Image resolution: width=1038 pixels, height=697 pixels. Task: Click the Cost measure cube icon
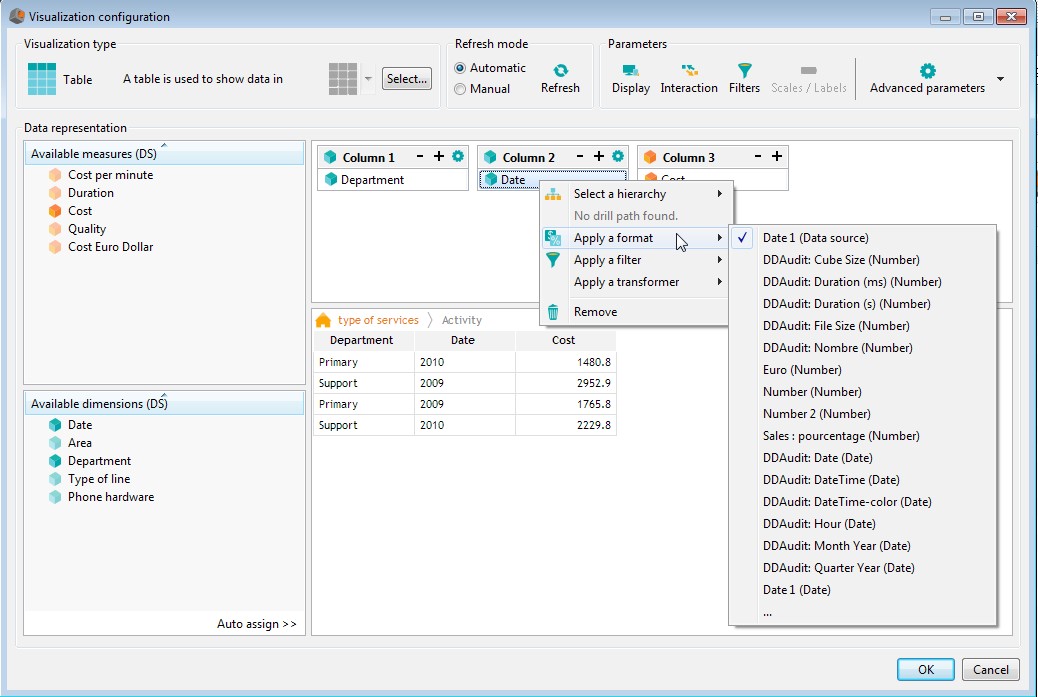(55, 210)
